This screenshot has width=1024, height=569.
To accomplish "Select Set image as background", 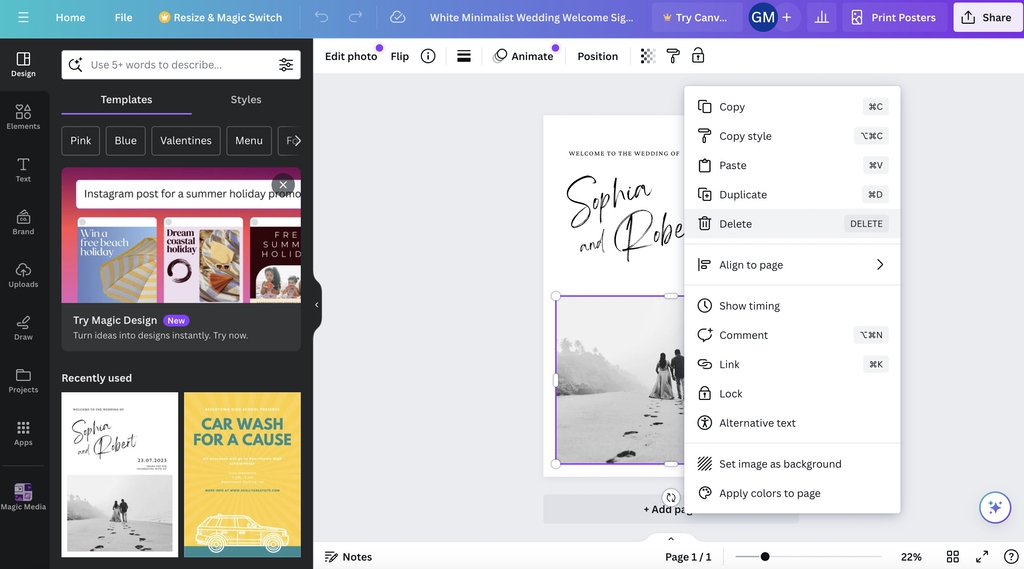I will (792, 464).
